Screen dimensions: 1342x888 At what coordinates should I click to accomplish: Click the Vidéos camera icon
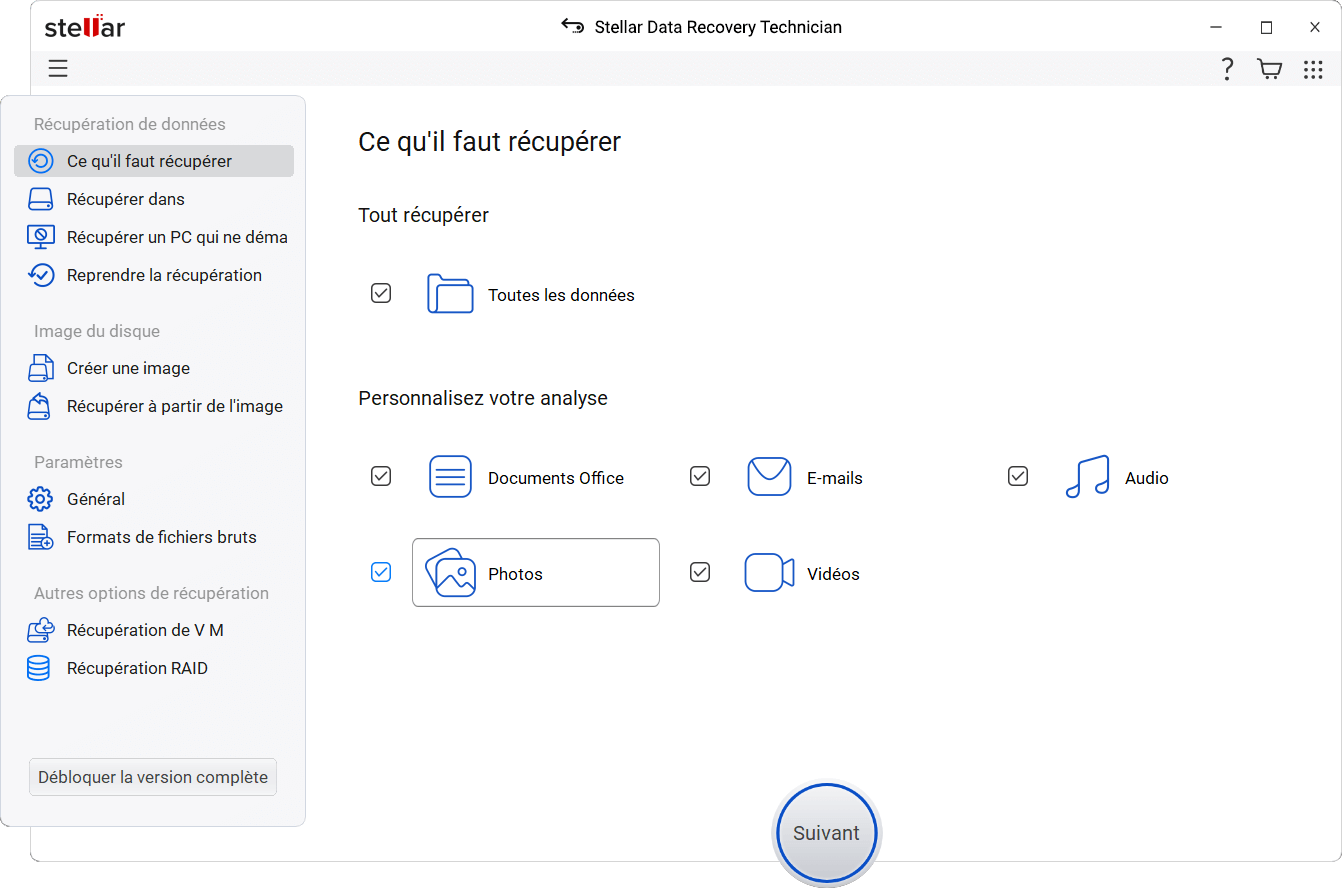pos(769,573)
